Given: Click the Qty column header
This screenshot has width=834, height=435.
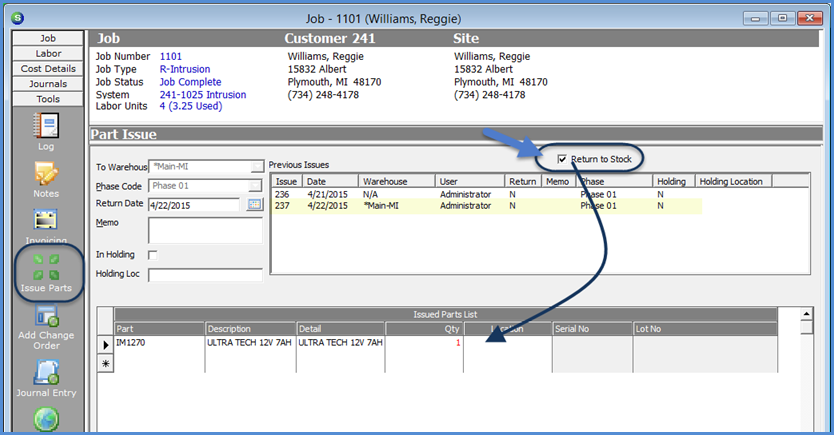Looking at the screenshot, I should (424, 329).
